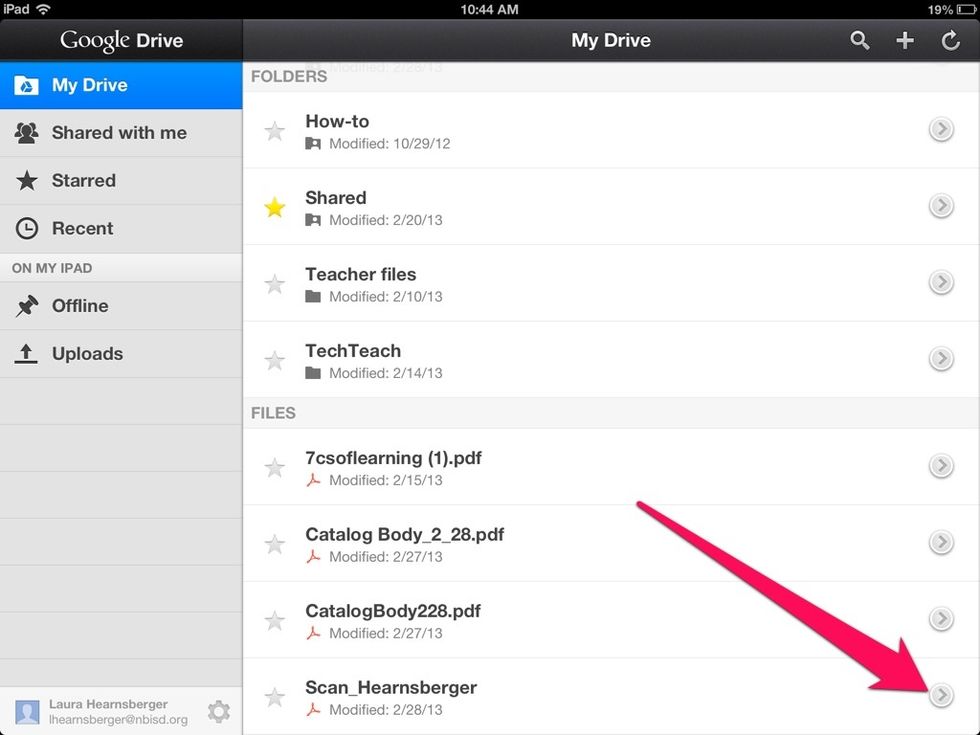980x735 pixels.
Task: Tap the folder icon under Teacher files
Action: (x=313, y=297)
